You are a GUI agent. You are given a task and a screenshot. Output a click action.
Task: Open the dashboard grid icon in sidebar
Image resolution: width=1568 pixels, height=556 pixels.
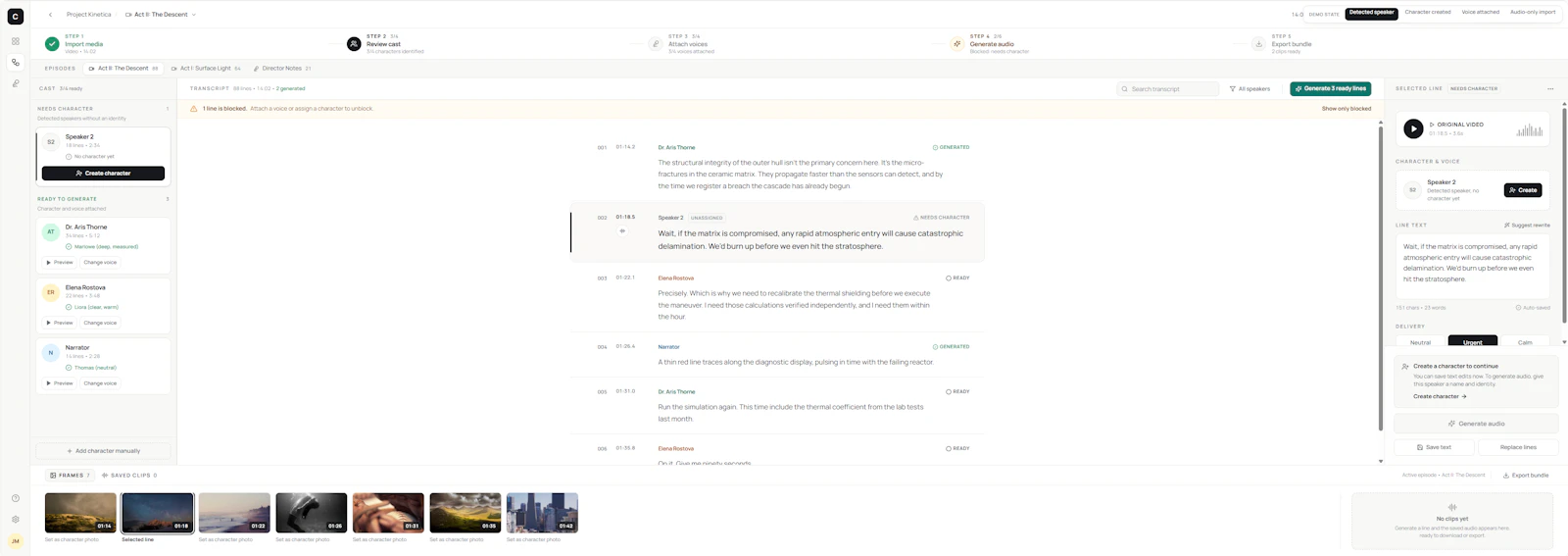(x=16, y=41)
